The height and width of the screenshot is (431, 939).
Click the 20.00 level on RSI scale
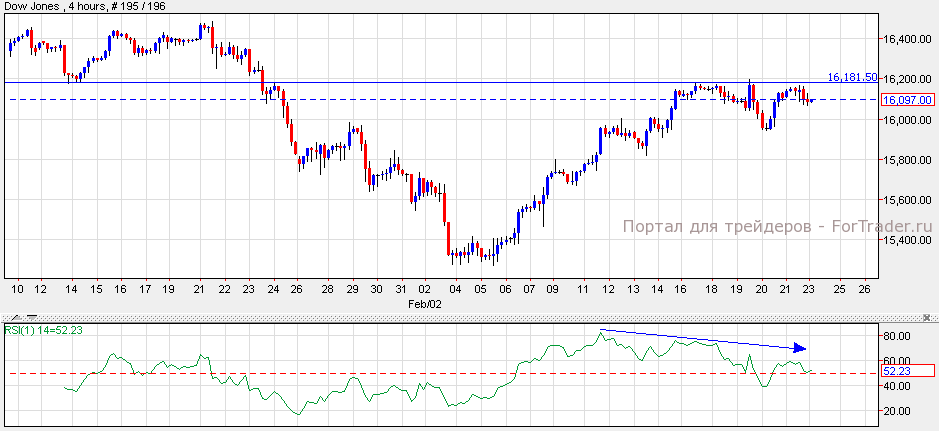click(897, 411)
